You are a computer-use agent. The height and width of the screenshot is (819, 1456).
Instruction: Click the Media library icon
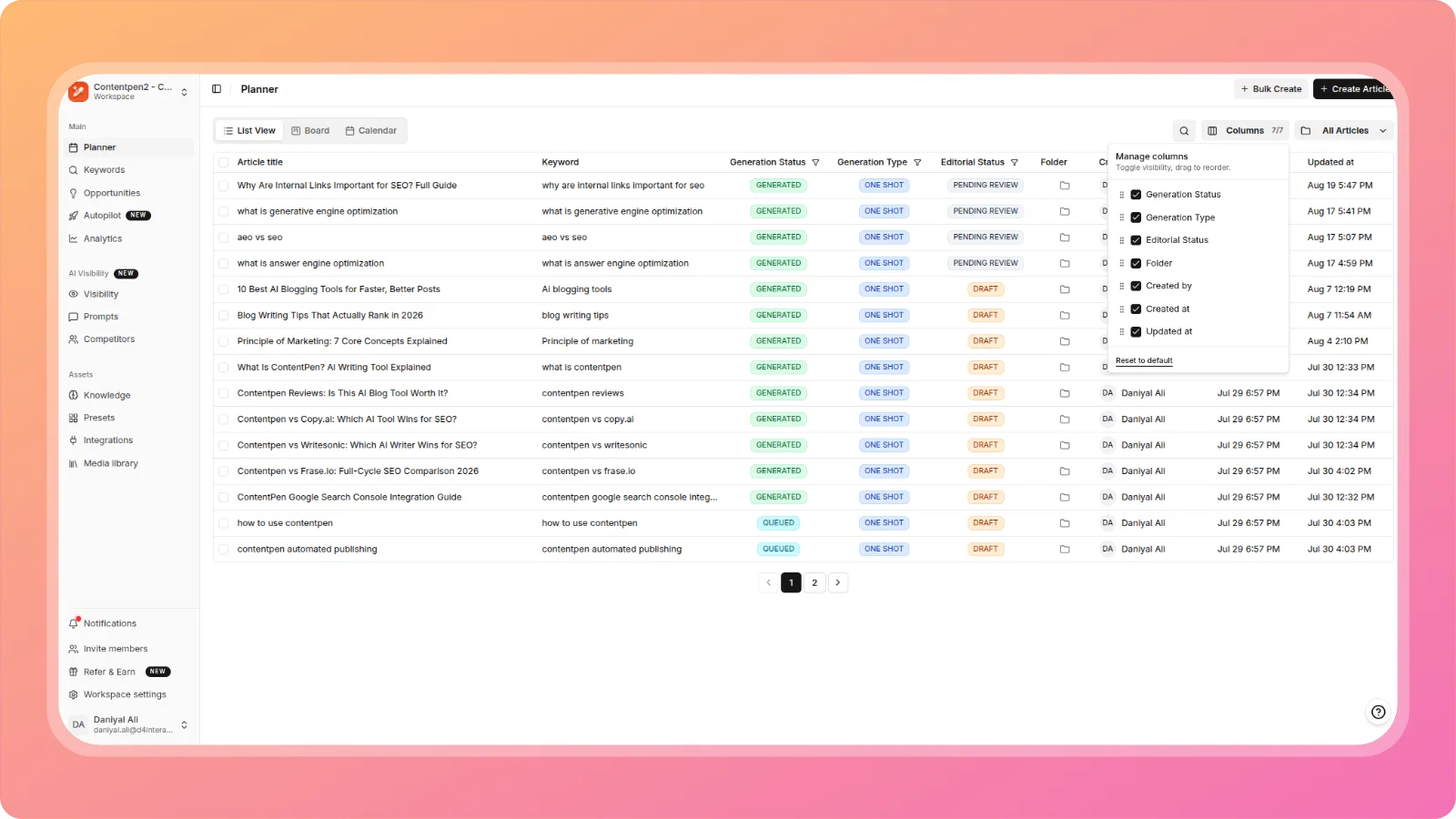point(74,464)
